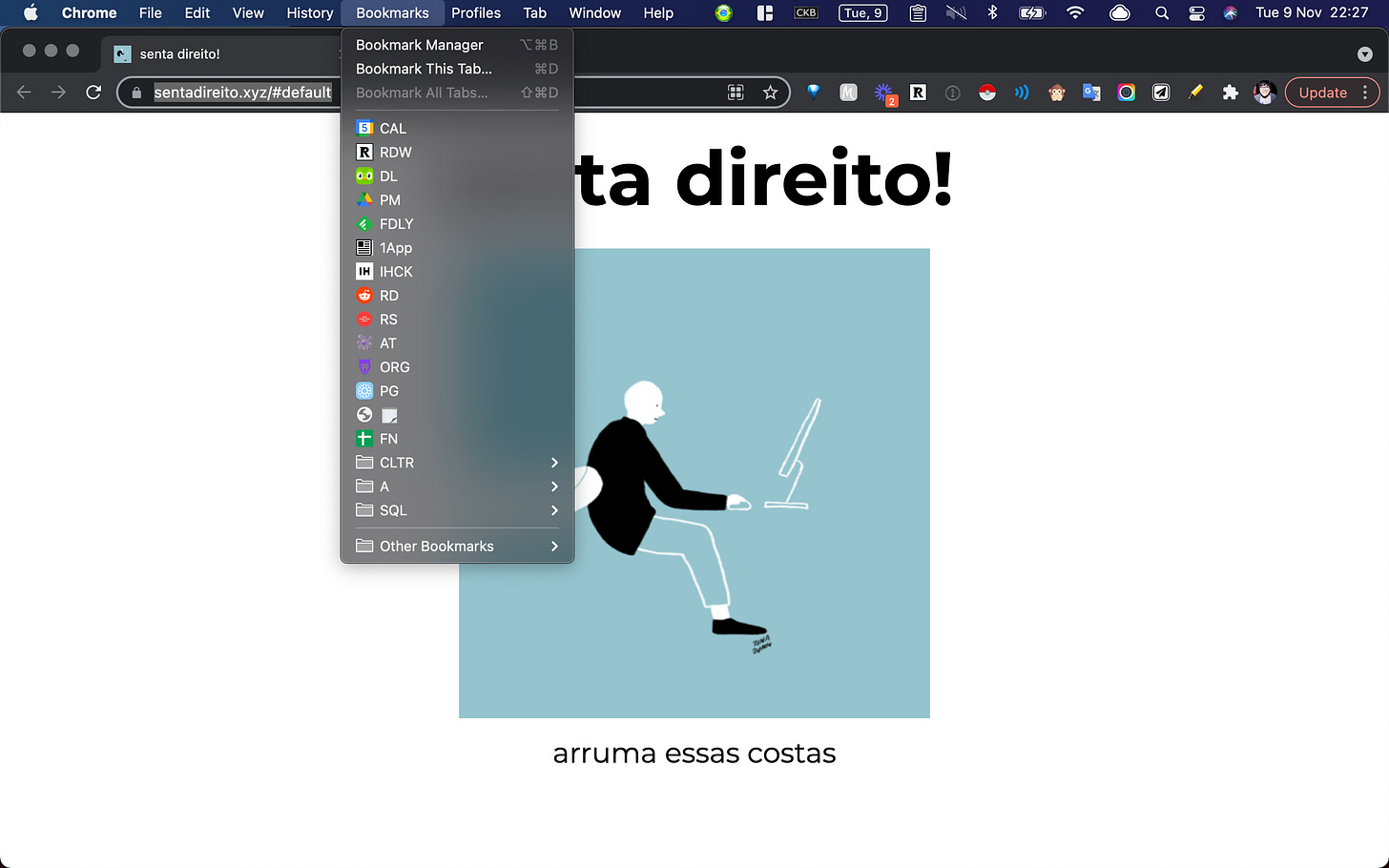The height and width of the screenshot is (868, 1389).
Task: Go forward to the next page
Action: pos(59,93)
